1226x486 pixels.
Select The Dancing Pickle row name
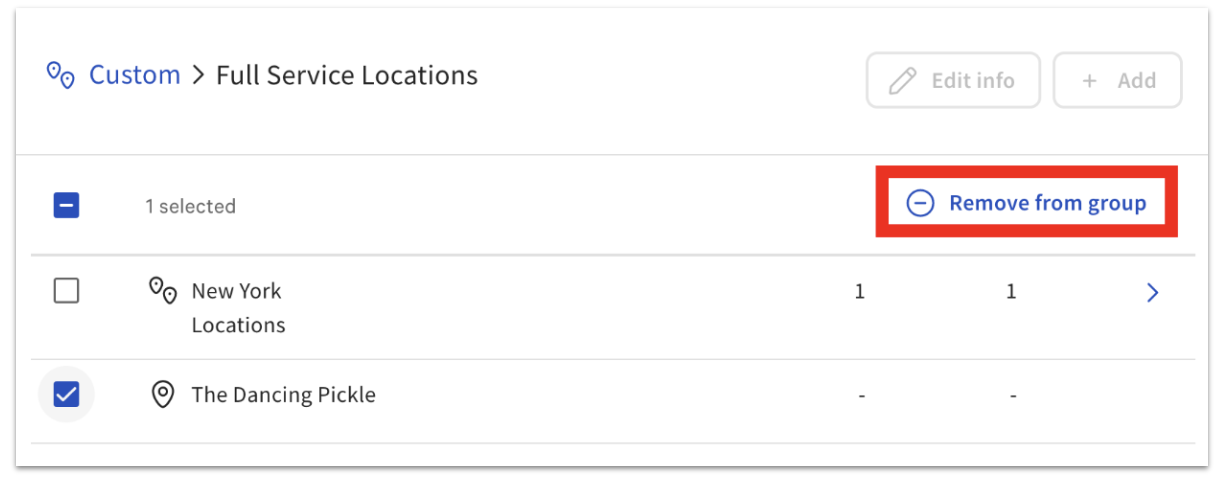(x=283, y=395)
